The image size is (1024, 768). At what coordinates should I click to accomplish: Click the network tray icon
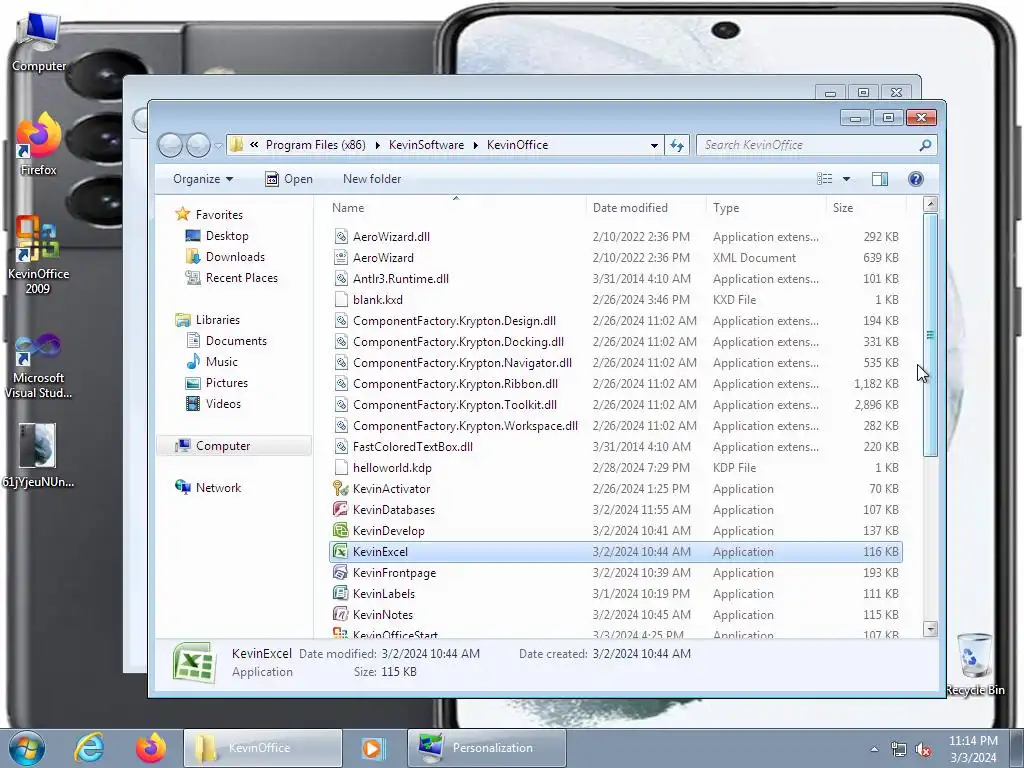(x=899, y=750)
